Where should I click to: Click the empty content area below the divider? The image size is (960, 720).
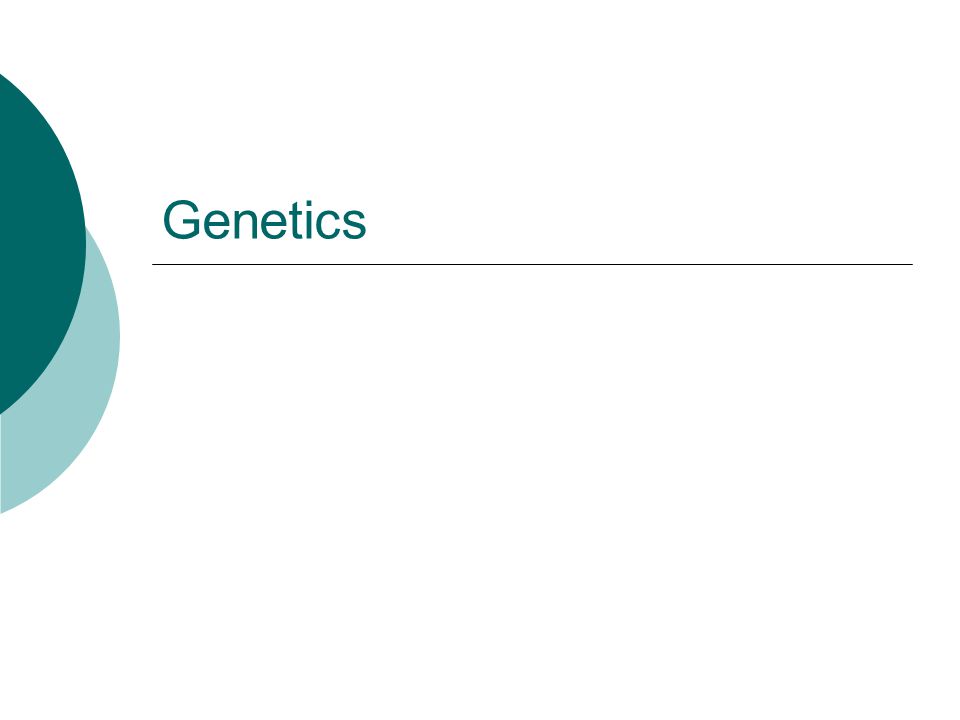[x=532, y=429]
